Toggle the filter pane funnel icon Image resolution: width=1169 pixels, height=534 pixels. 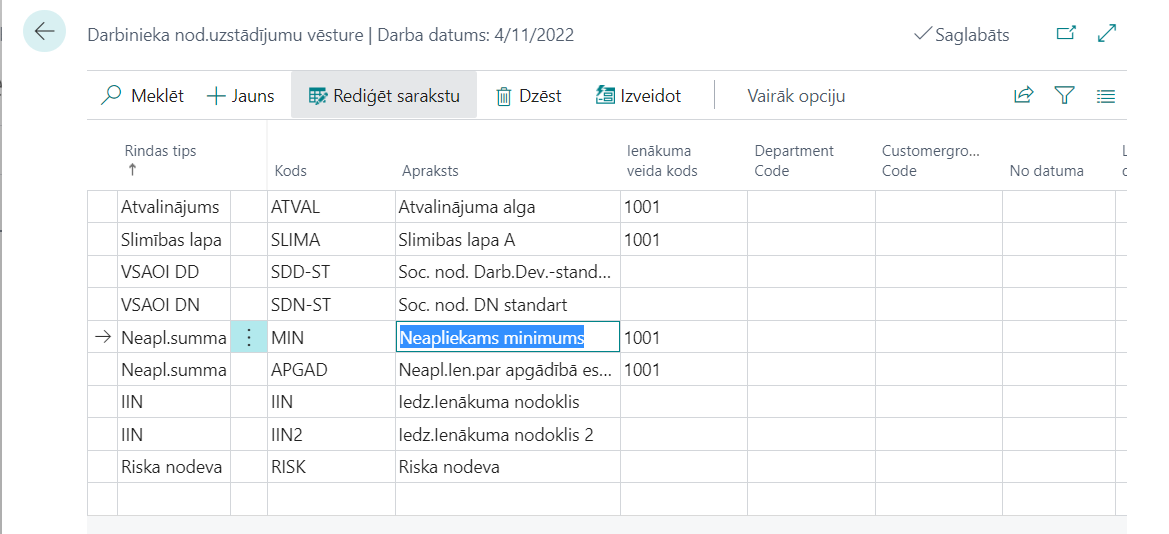click(x=1064, y=96)
